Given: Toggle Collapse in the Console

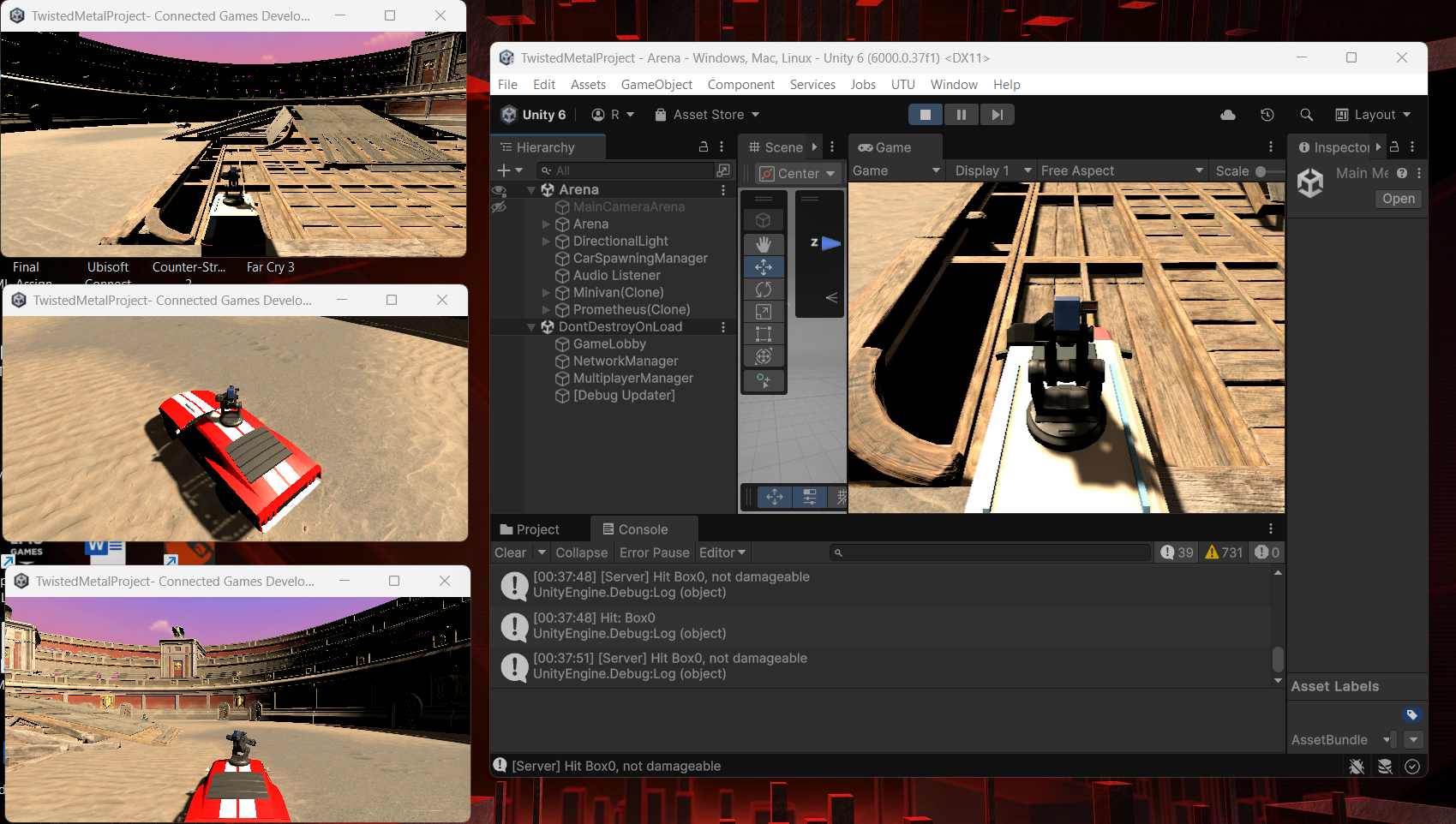Looking at the screenshot, I should pyautogui.click(x=582, y=553).
